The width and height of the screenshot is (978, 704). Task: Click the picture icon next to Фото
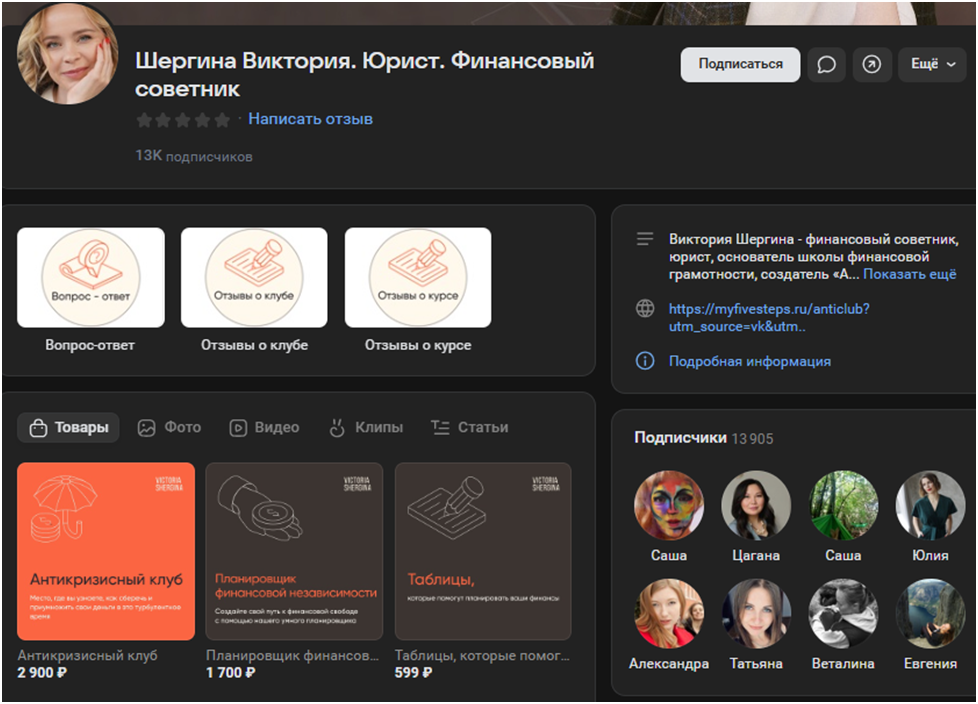(x=147, y=428)
